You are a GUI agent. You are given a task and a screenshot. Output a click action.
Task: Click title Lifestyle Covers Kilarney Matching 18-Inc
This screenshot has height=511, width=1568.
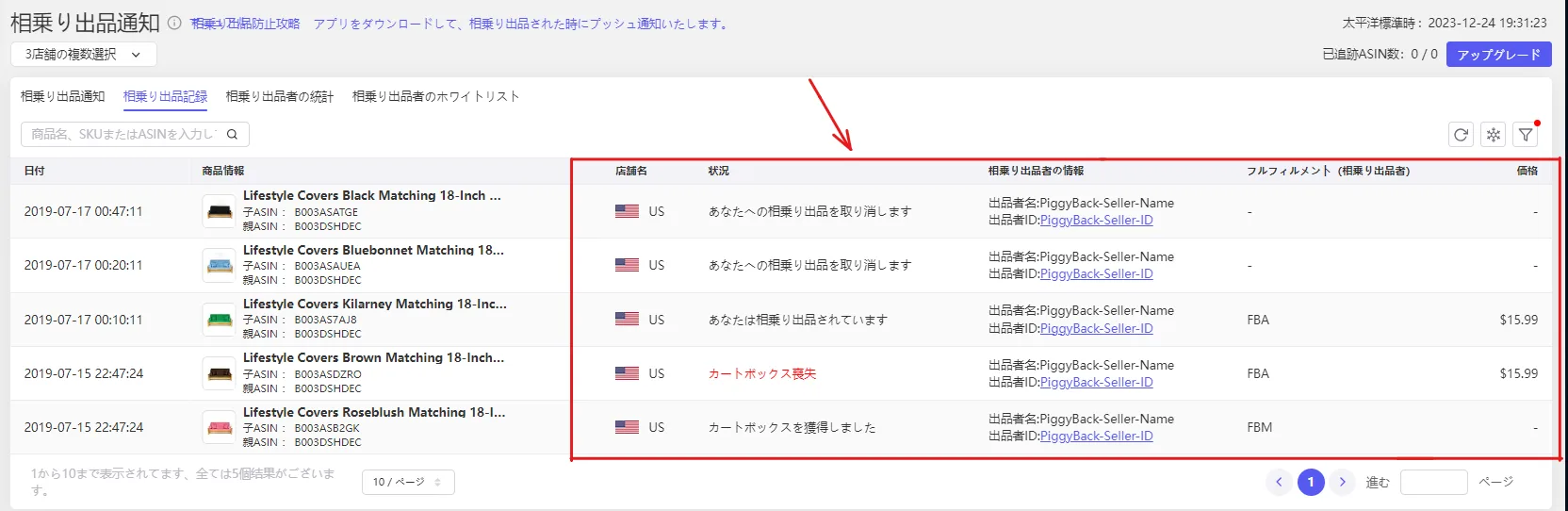point(375,304)
